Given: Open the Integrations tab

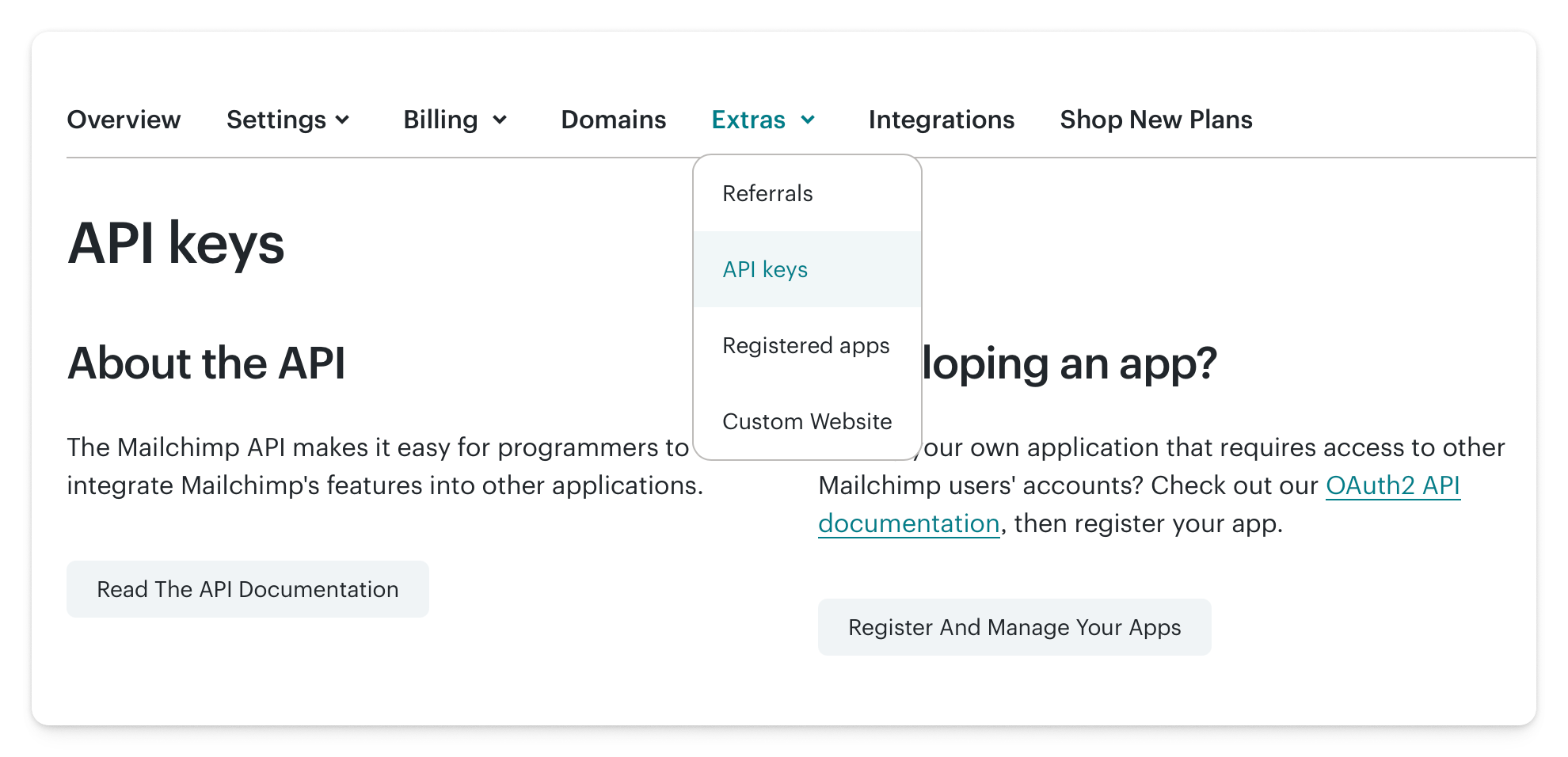Looking at the screenshot, I should click(x=941, y=120).
